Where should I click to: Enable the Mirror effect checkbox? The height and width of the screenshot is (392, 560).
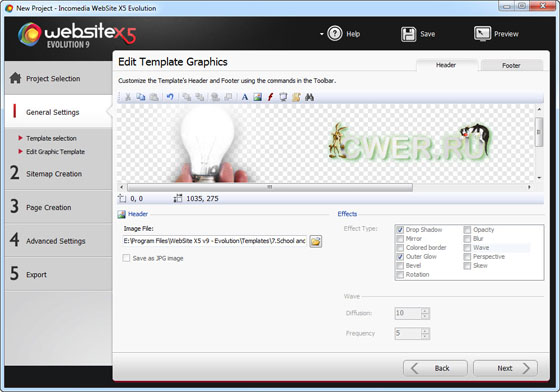click(x=400, y=238)
